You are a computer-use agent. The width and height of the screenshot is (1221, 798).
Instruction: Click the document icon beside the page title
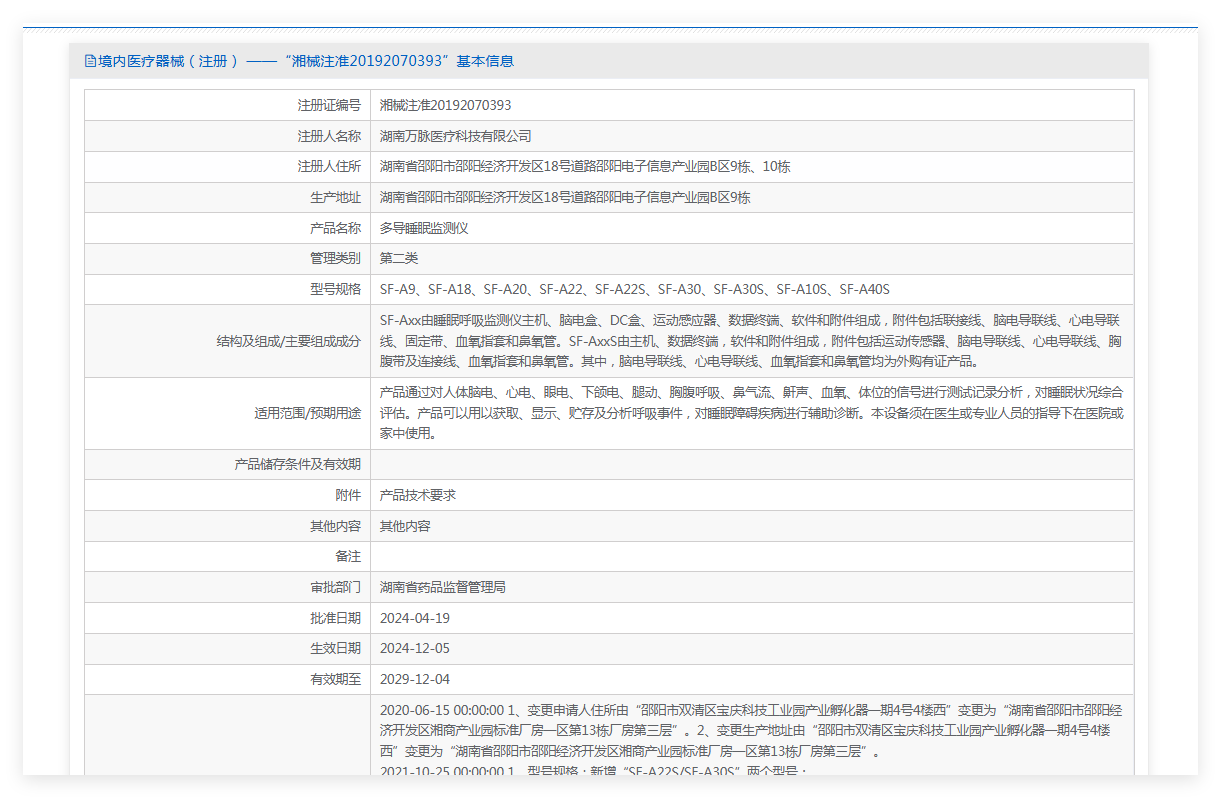point(91,61)
